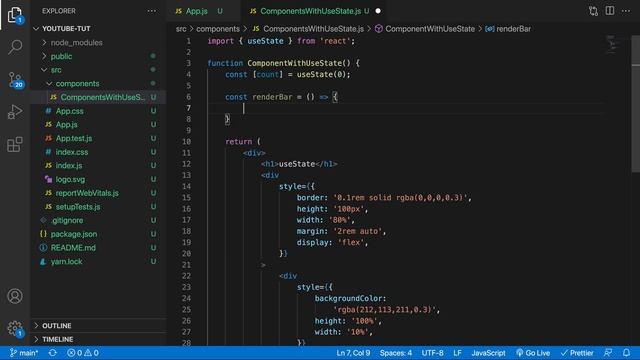Open the Accounts menu icon

pos(15,296)
